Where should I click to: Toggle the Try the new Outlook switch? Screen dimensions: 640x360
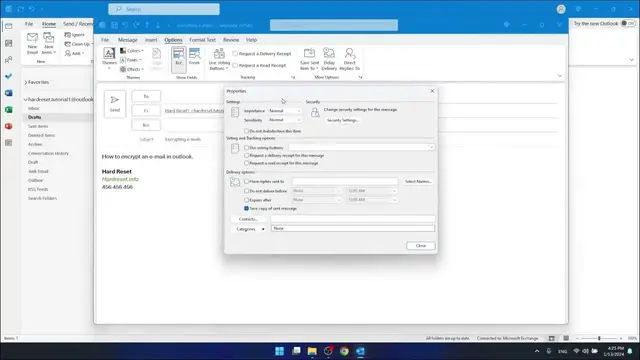click(629, 24)
